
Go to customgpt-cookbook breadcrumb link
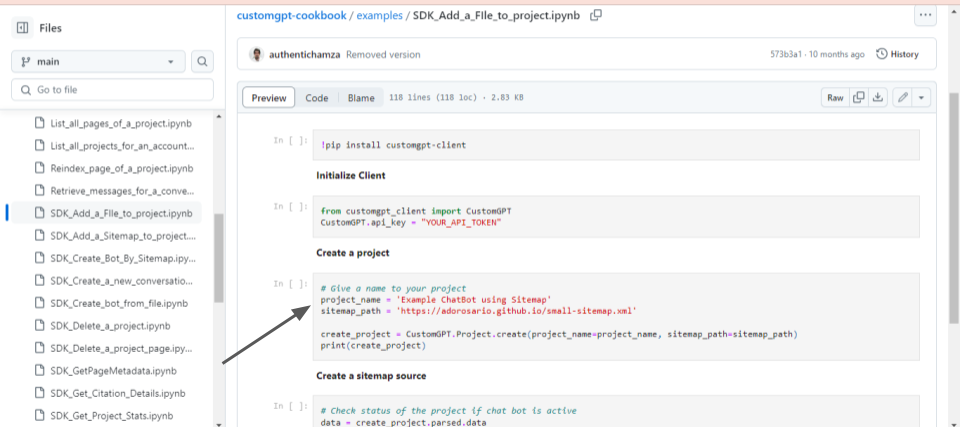(x=291, y=15)
